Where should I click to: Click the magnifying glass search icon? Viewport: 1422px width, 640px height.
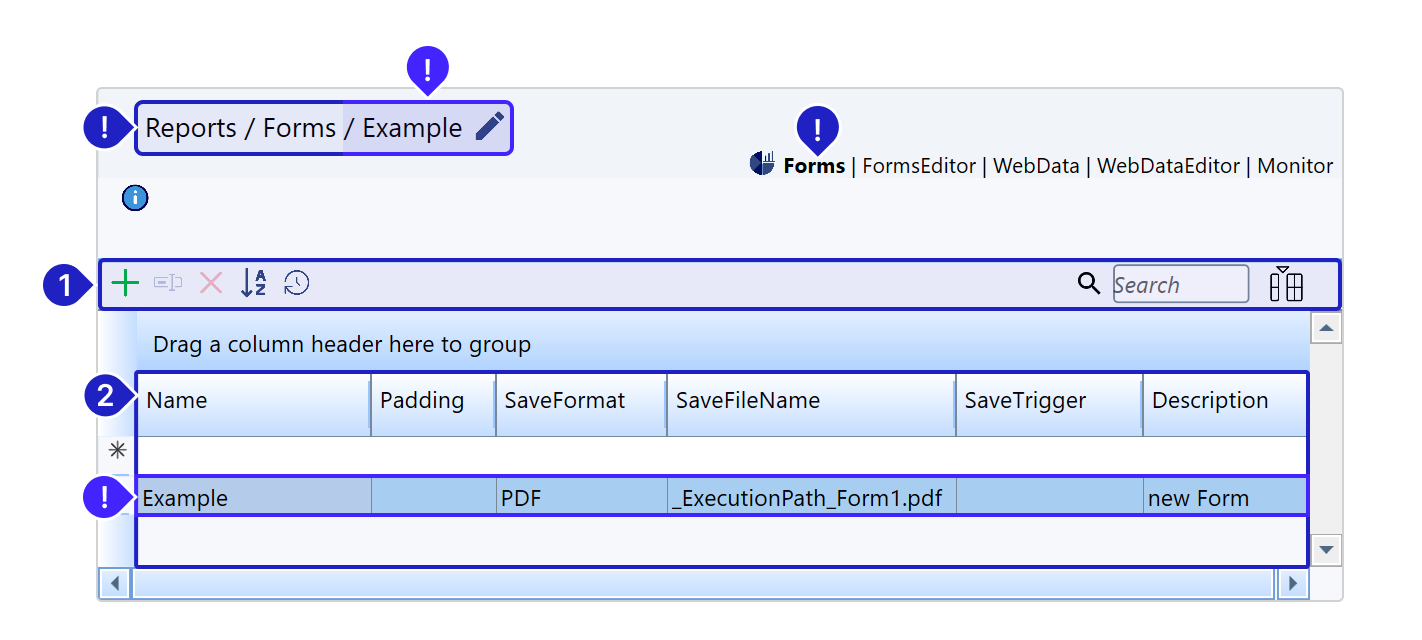[1089, 284]
